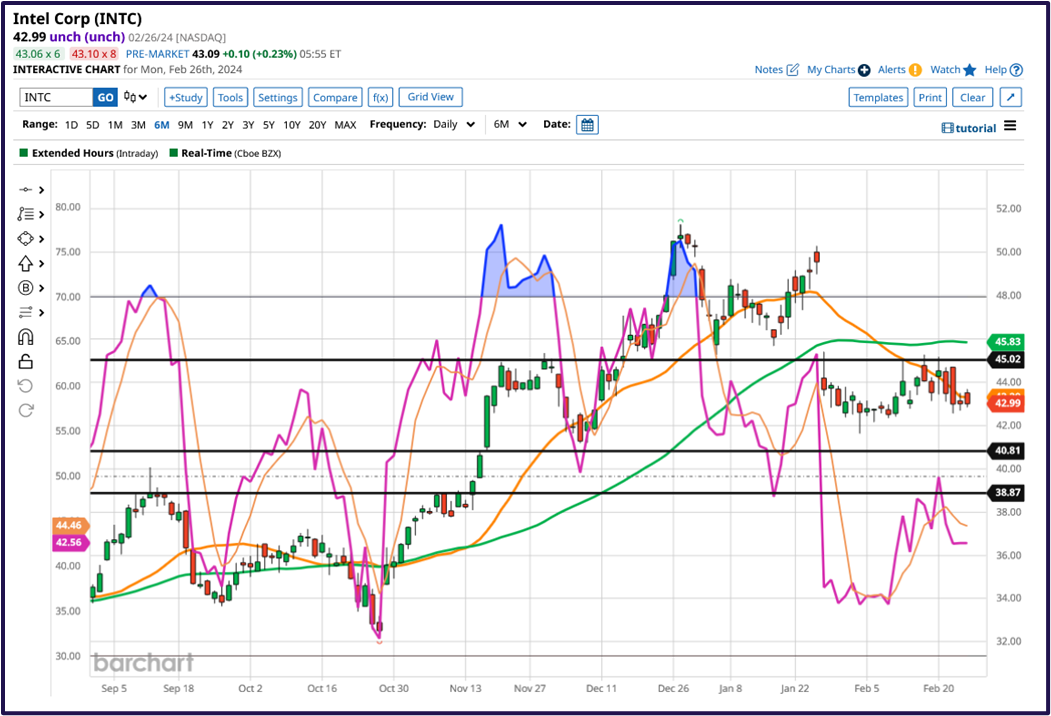The width and height of the screenshot is (1051, 716).
Task: Open the line drawing tool
Action: 26,189
